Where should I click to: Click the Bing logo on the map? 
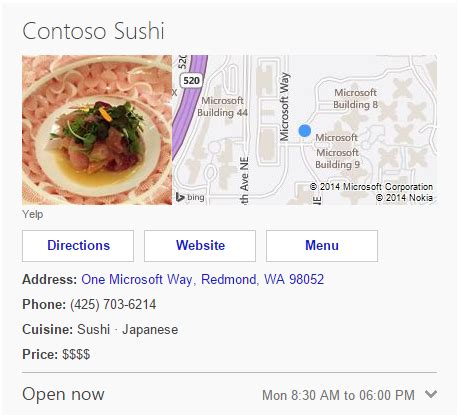(190, 197)
